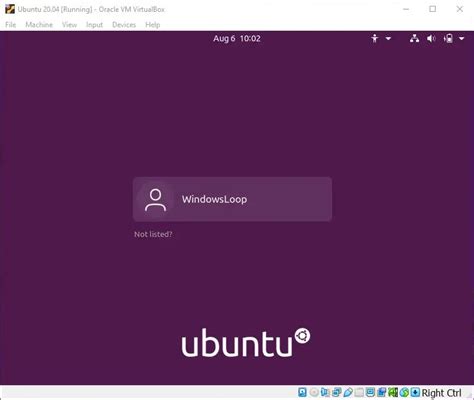
Task: Expand the system menu arrow at top right
Action: tap(462, 39)
